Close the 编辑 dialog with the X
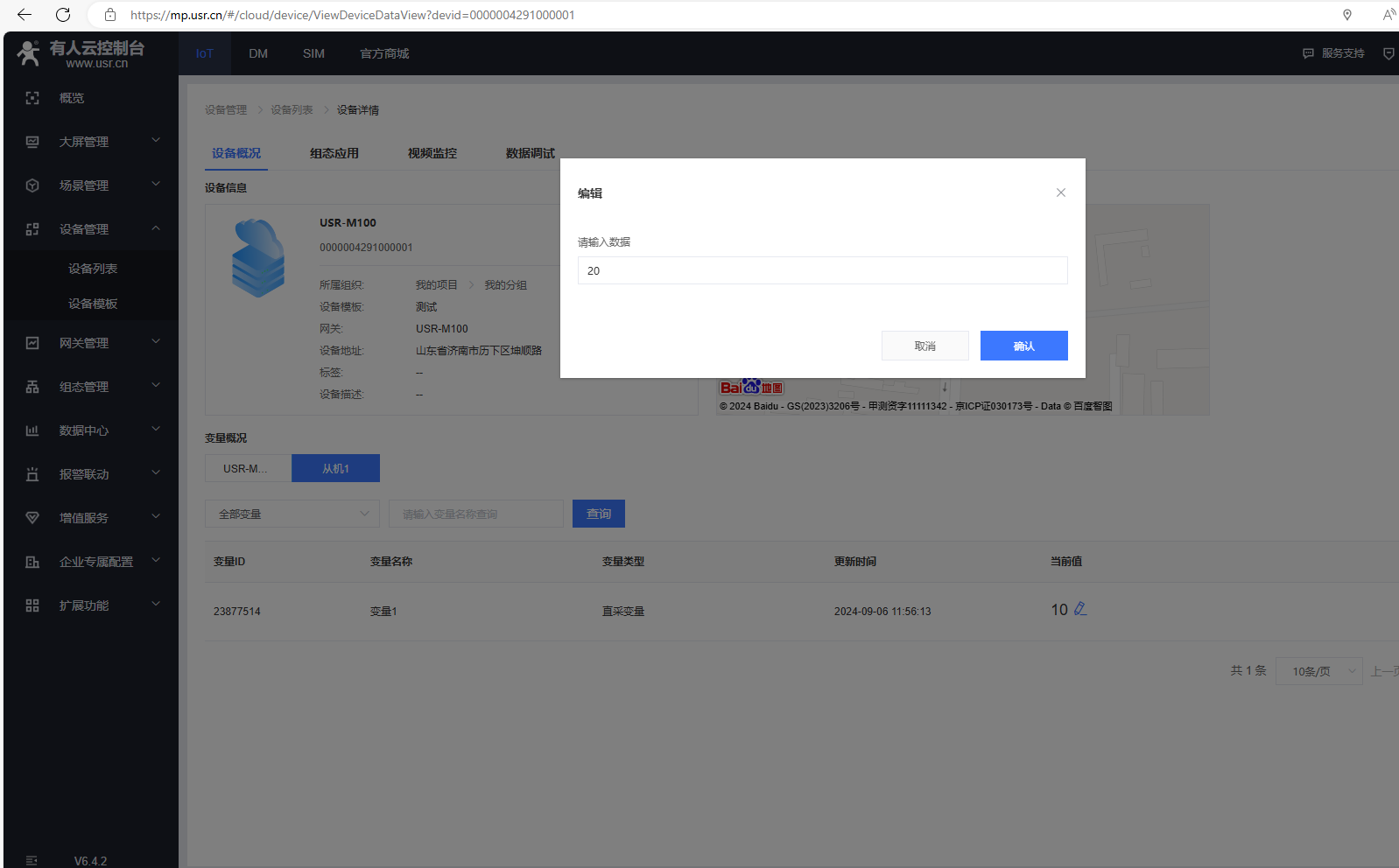 [x=1060, y=192]
